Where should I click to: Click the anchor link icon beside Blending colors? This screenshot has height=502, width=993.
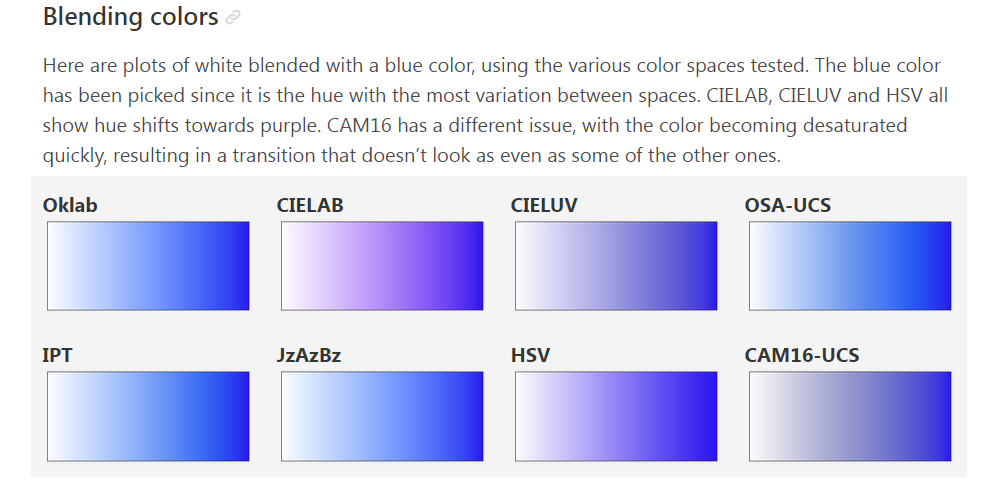233,18
